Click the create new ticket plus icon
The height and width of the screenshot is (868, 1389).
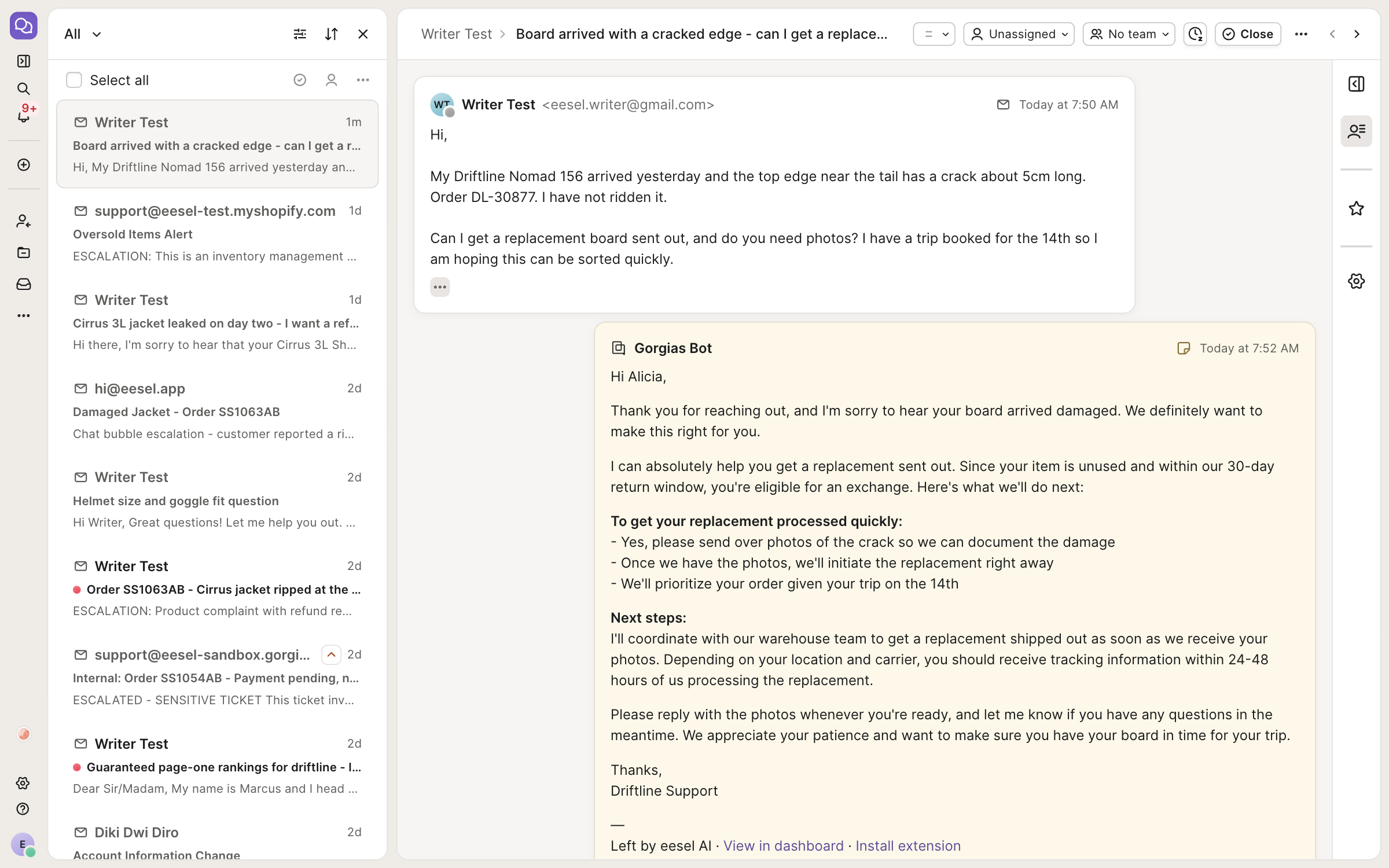[23, 165]
